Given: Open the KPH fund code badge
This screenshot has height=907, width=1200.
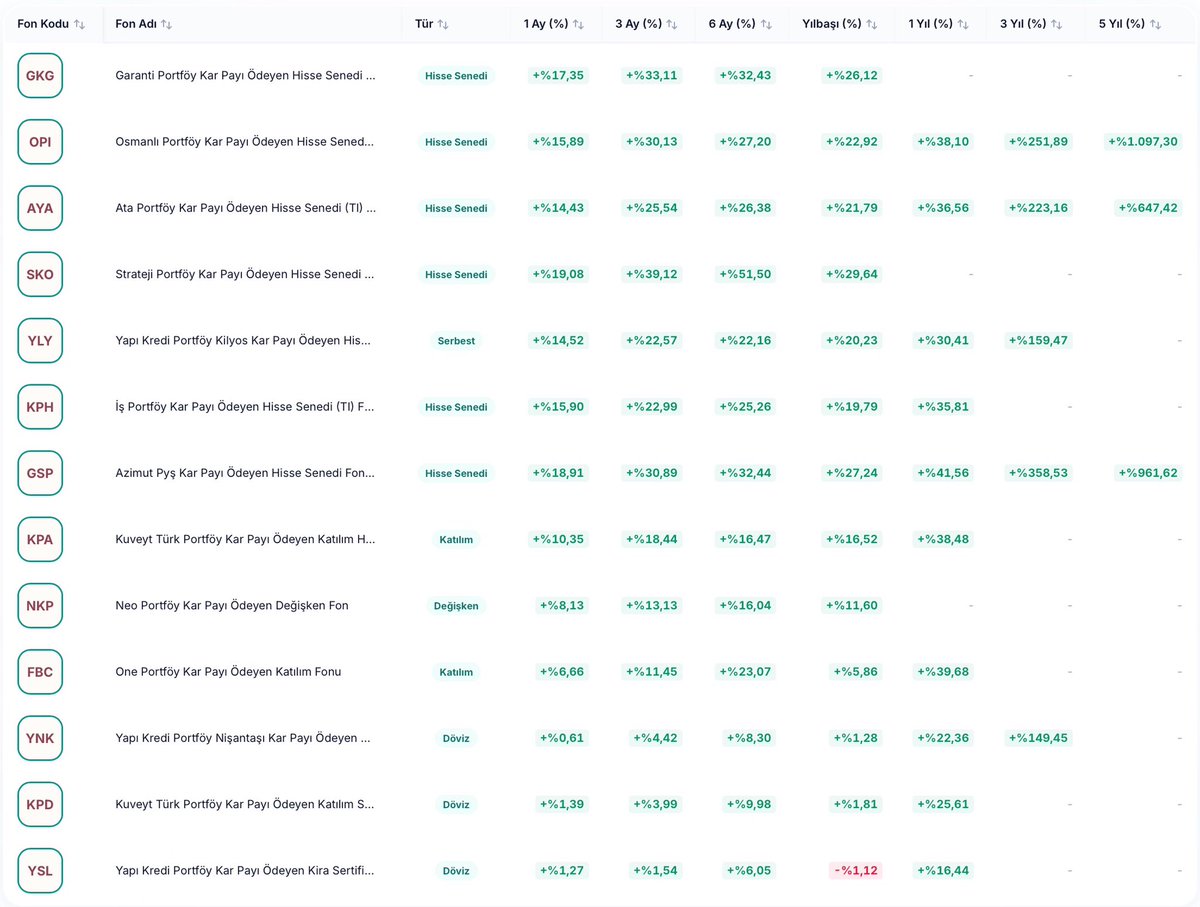Looking at the screenshot, I should [40, 407].
